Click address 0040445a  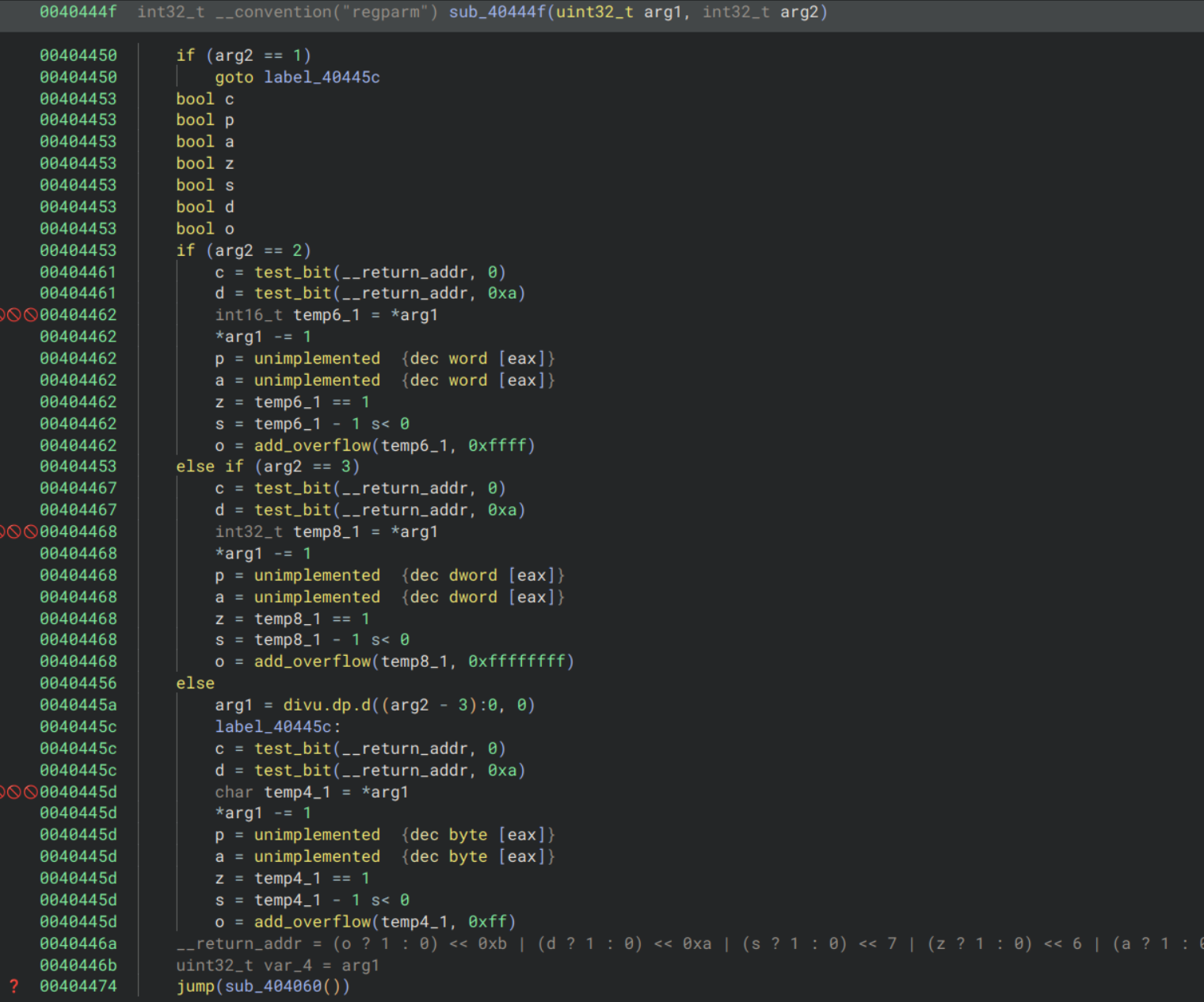pyautogui.click(x=78, y=705)
